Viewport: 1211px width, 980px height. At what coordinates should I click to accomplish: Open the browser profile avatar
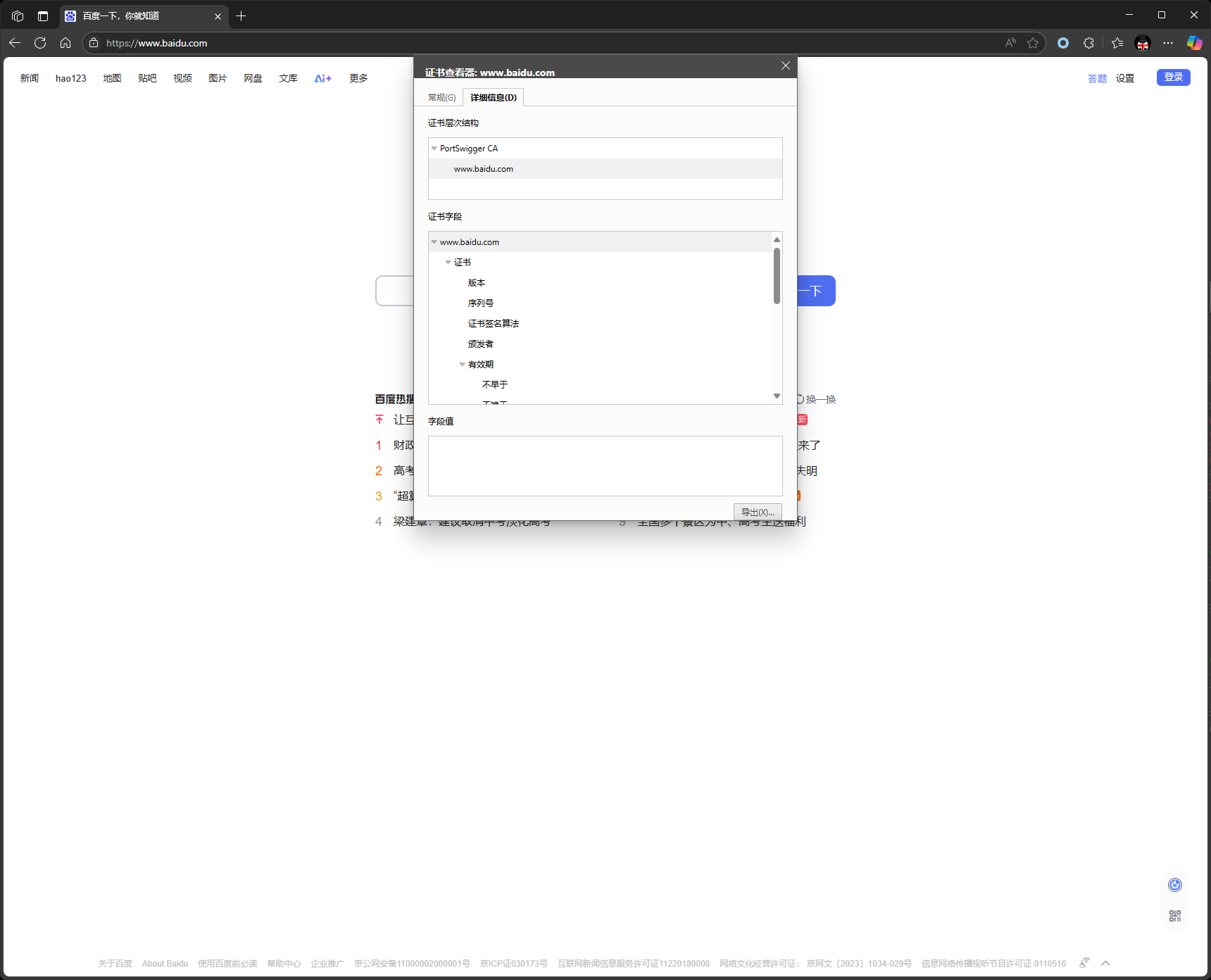[x=1143, y=43]
